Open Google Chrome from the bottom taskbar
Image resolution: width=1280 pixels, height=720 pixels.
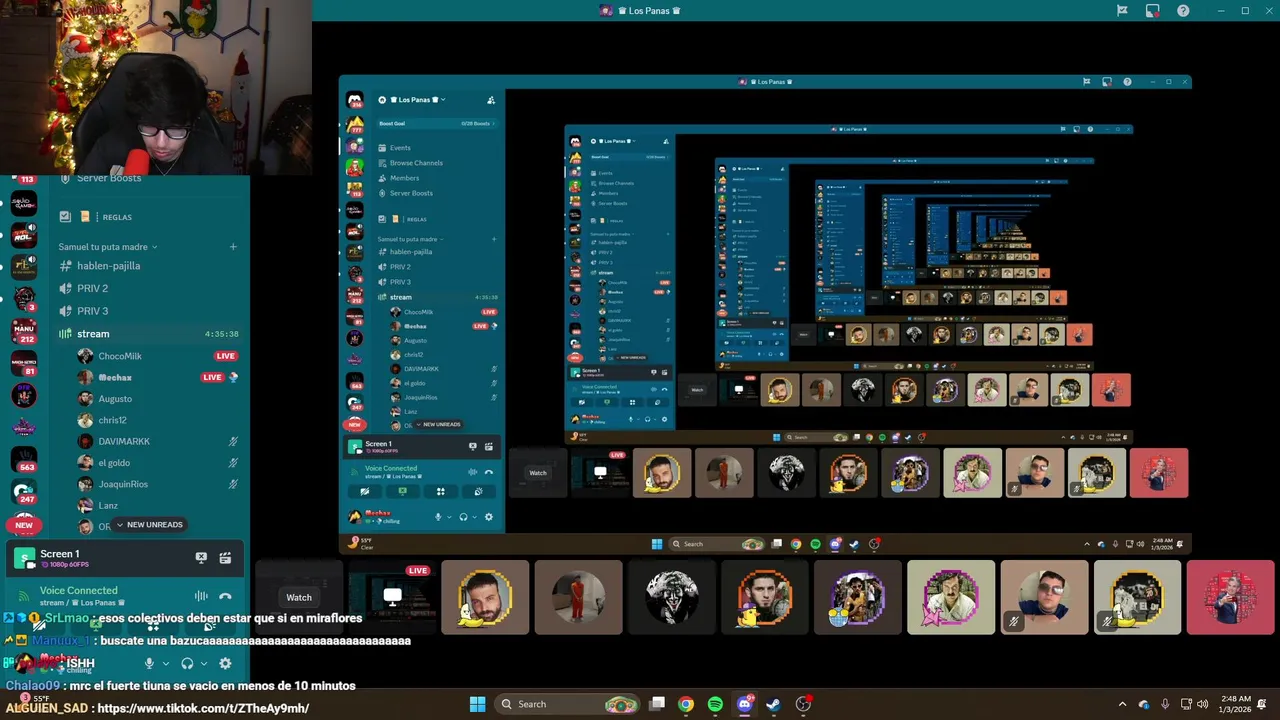(685, 704)
